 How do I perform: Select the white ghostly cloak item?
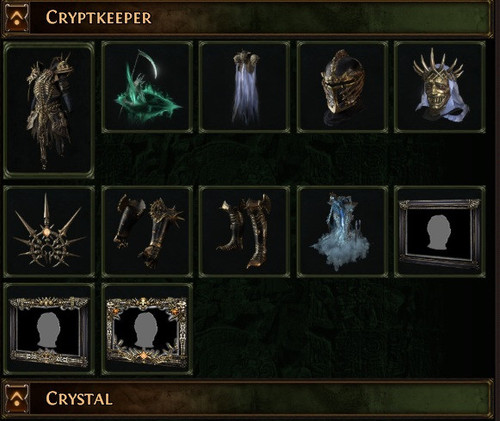[244, 87]
